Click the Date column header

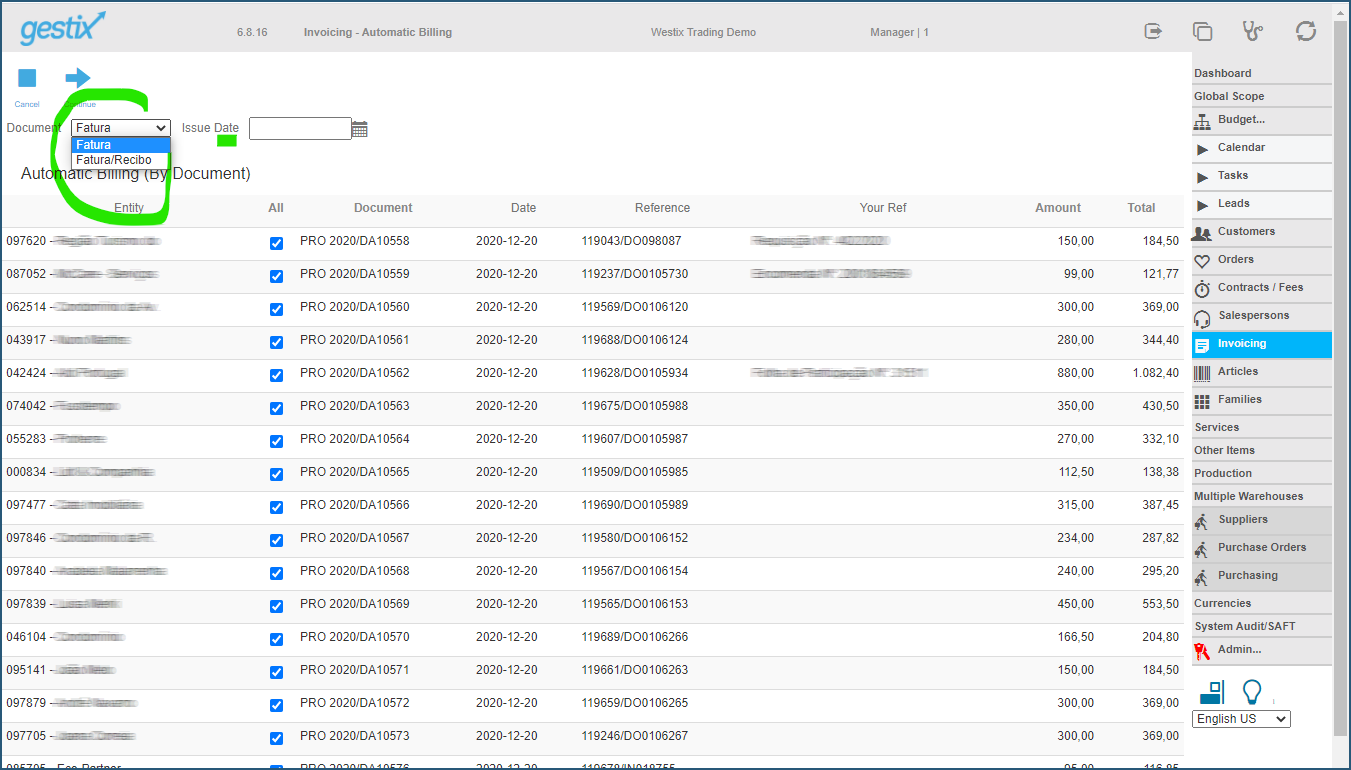(523, 208)
